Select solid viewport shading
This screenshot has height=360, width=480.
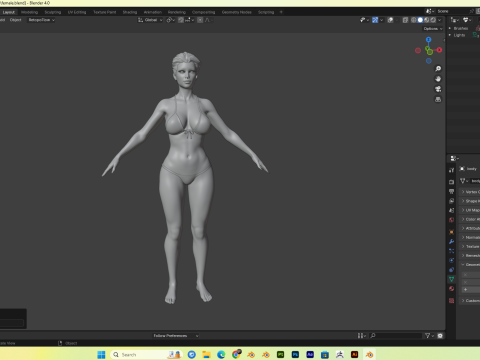[420, 20]
